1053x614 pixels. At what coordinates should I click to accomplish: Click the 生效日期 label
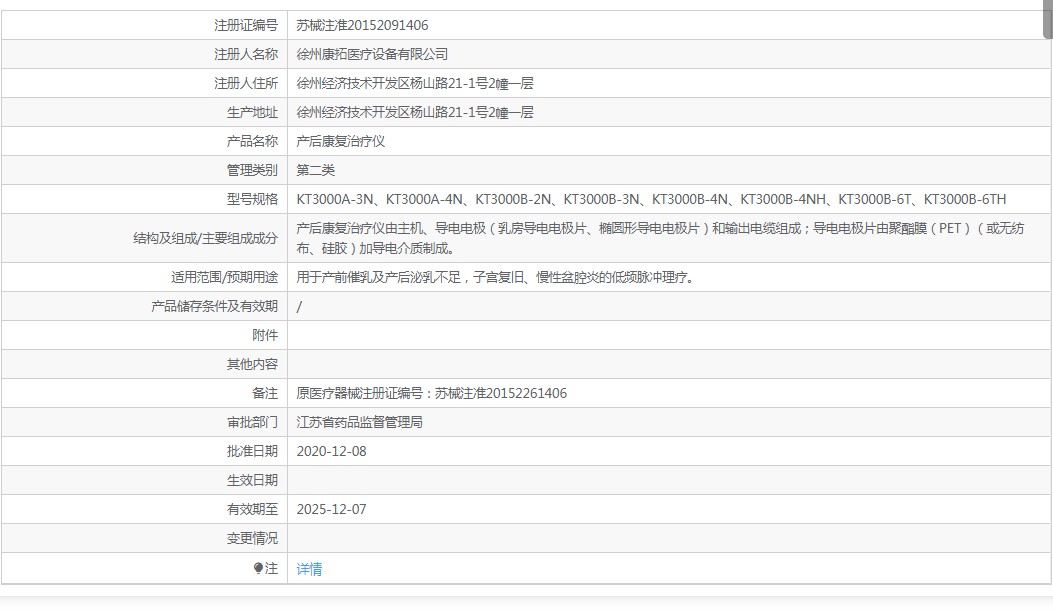click(253, 480)
